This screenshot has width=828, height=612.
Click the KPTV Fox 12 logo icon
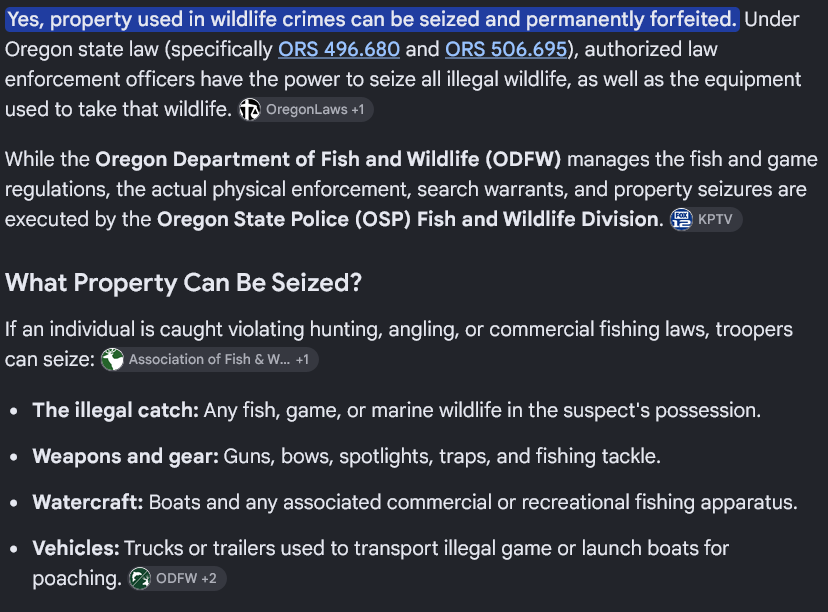681,219
